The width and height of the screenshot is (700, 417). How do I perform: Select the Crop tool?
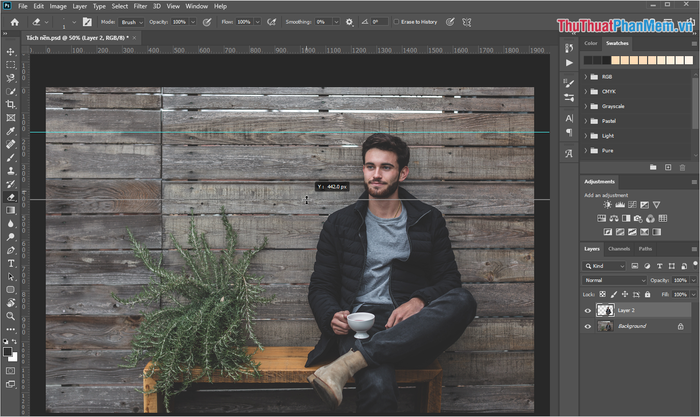(x=11, y=104)
